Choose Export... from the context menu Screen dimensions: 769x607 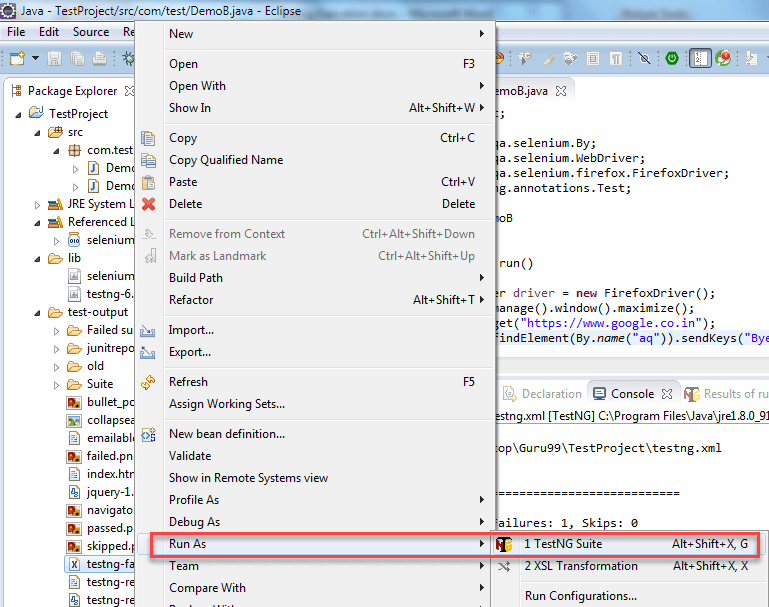click(190, 352)
